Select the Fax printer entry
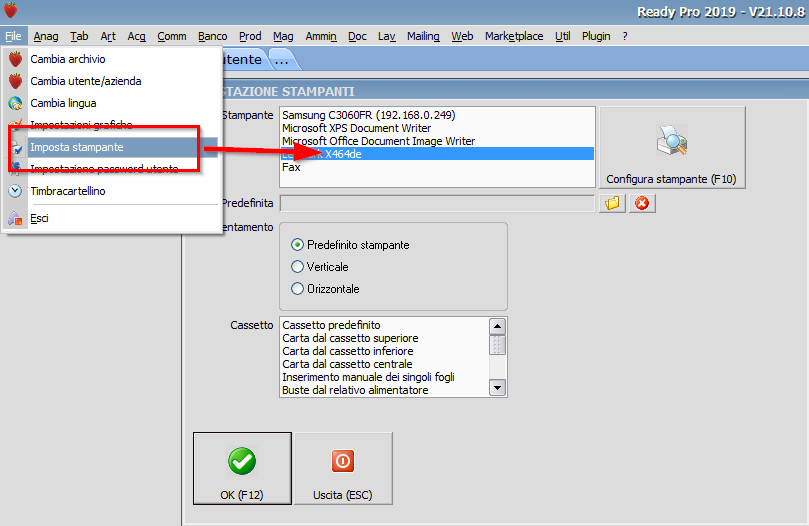Viewport: 809px width, 526px height. [437, 167]
